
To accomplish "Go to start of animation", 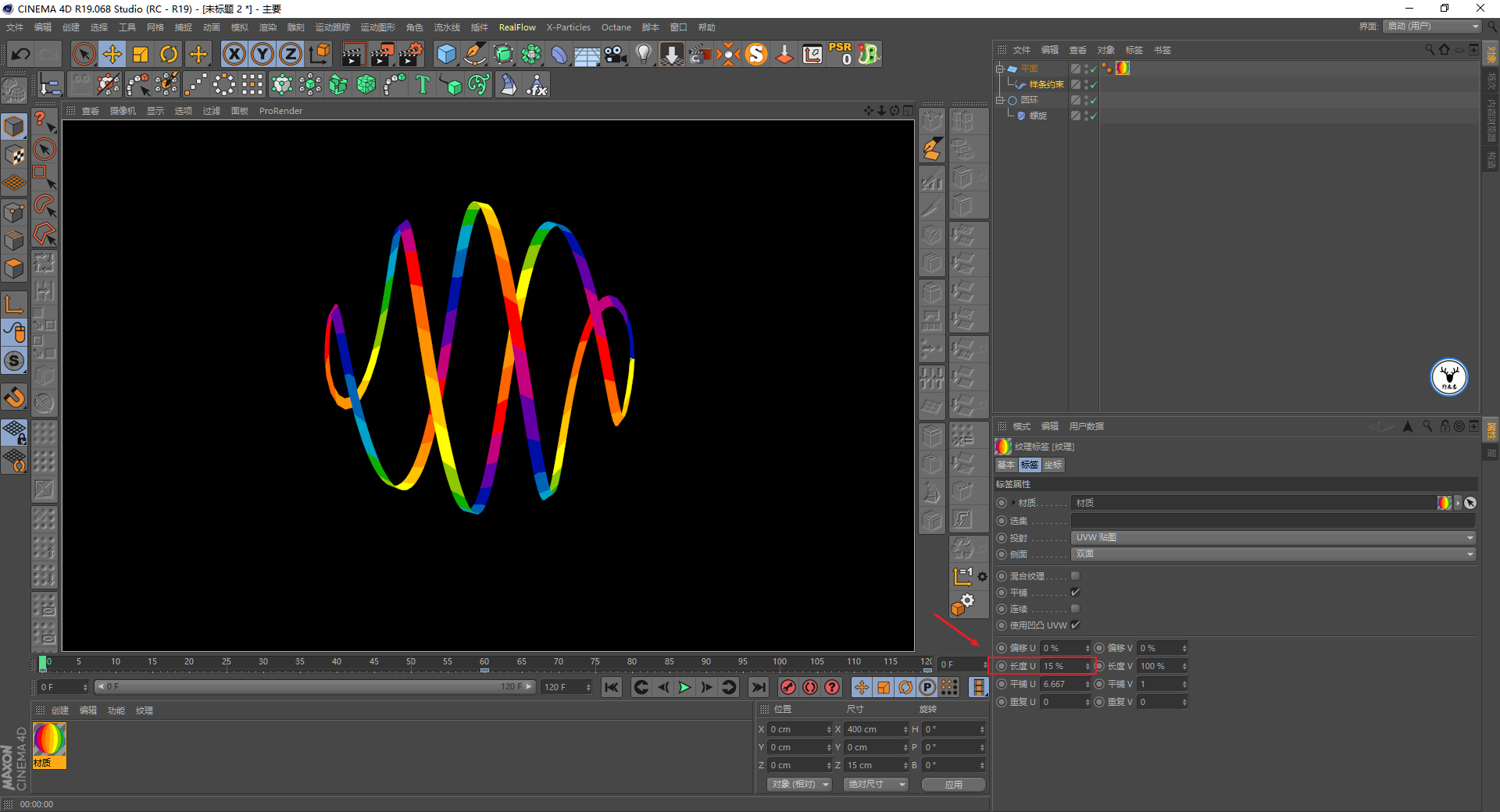I will [612, 687].
